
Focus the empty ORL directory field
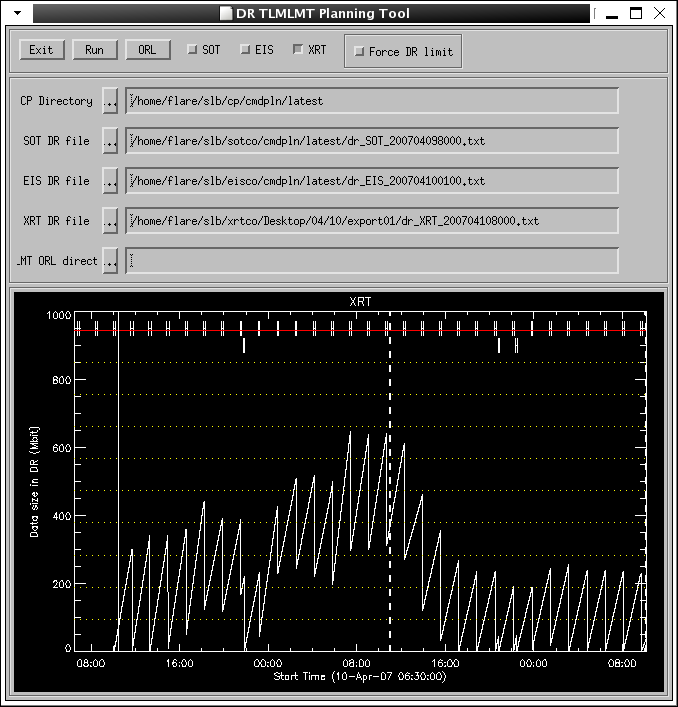click(372, 261)
